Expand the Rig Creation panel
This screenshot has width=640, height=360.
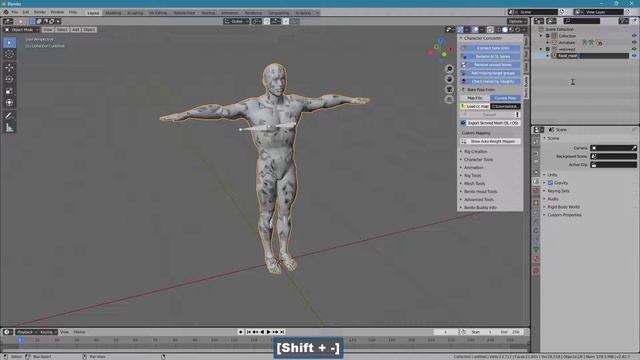[475, 151]
